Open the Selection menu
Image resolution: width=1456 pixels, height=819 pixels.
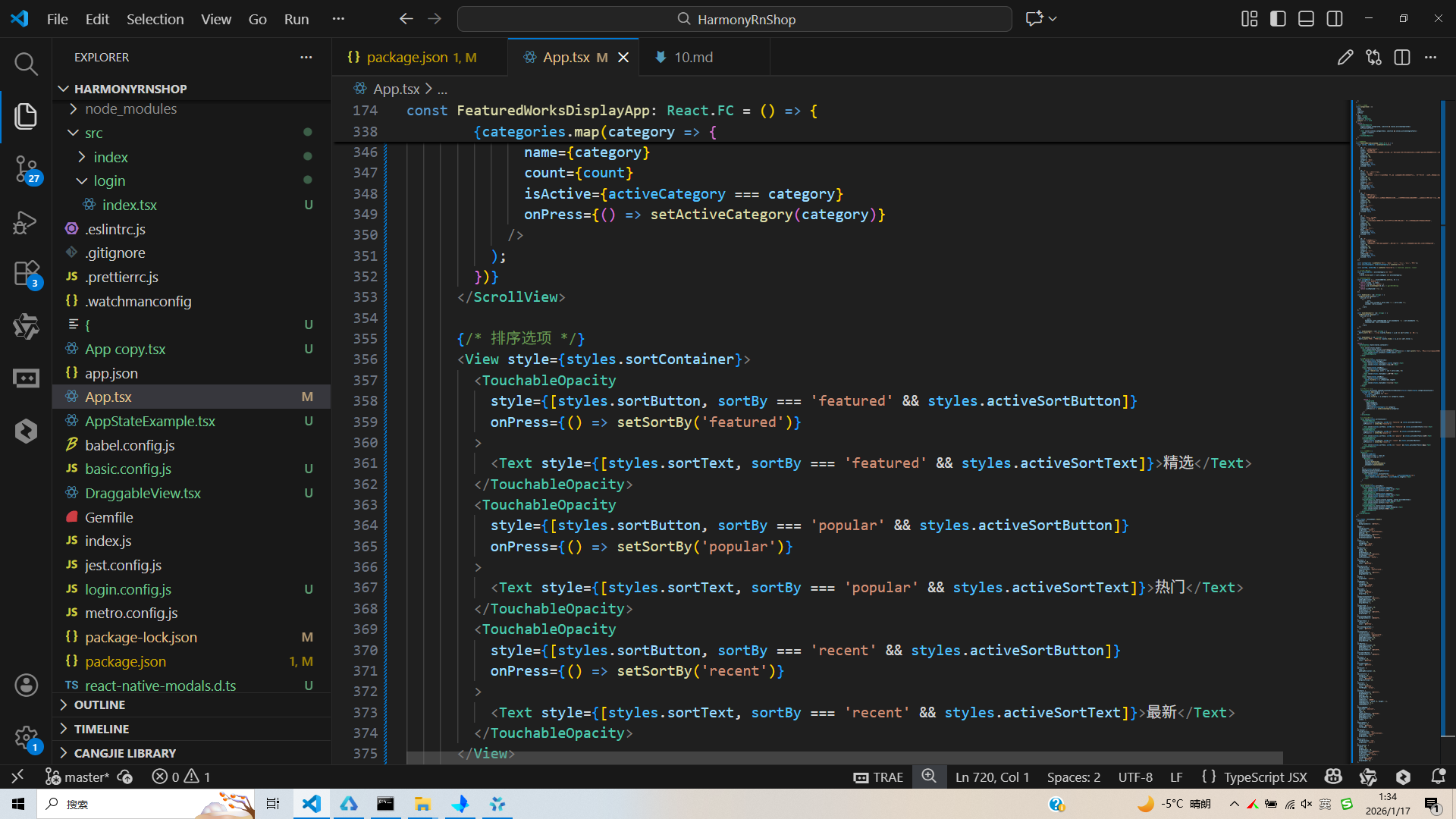[x=155, y=19]
